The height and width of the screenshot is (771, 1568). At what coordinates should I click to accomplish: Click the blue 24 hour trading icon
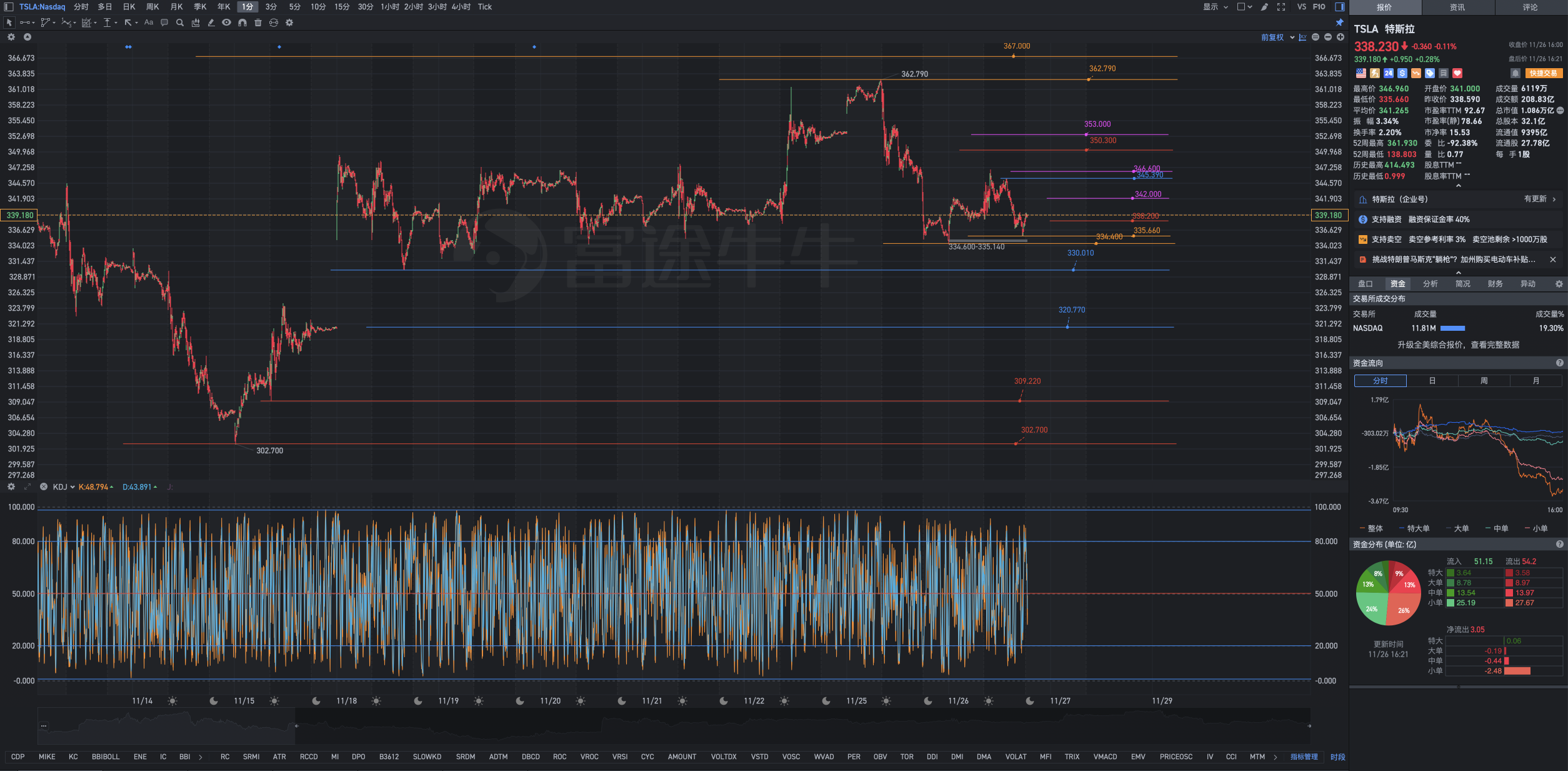click(x=1389, y=73)
